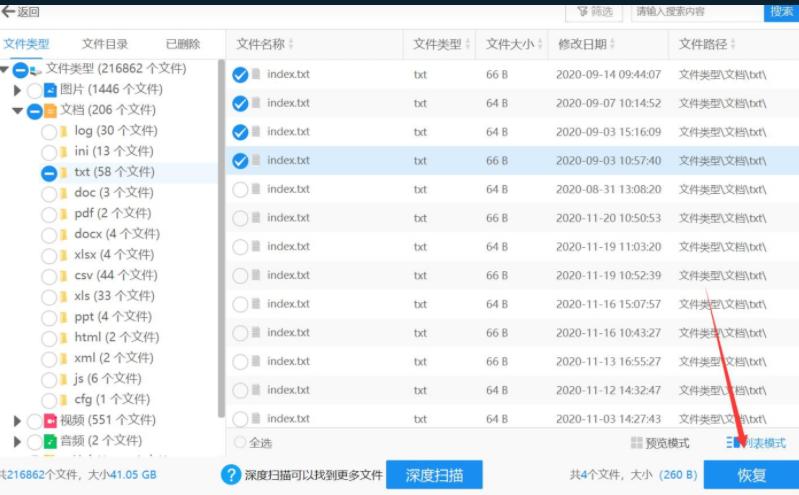The height and width of the screenshot is (495, 799).
Task: Expand the pictures tree node
Action: pyautogui.click(x=17, y=90)
